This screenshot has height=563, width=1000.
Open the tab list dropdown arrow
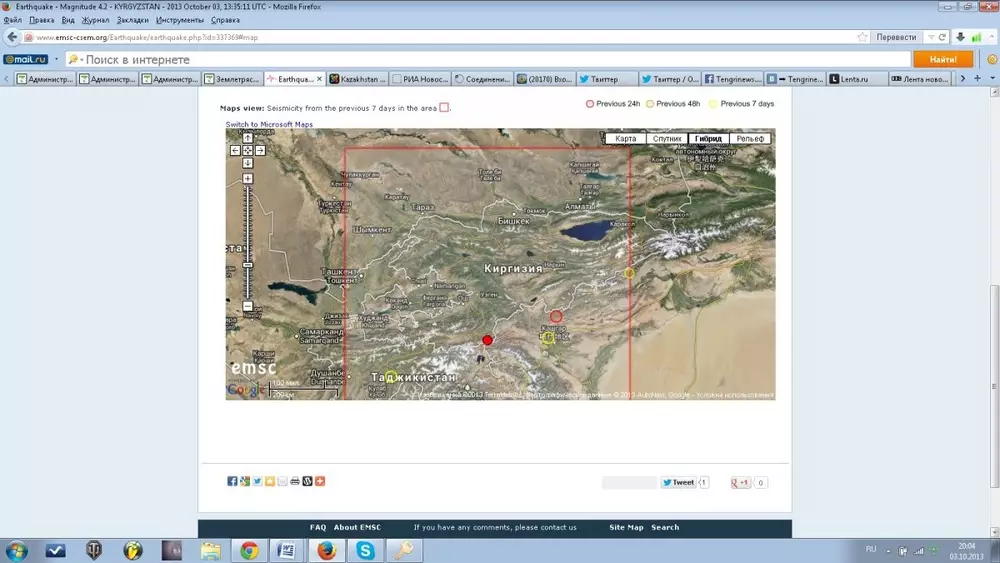976,78
